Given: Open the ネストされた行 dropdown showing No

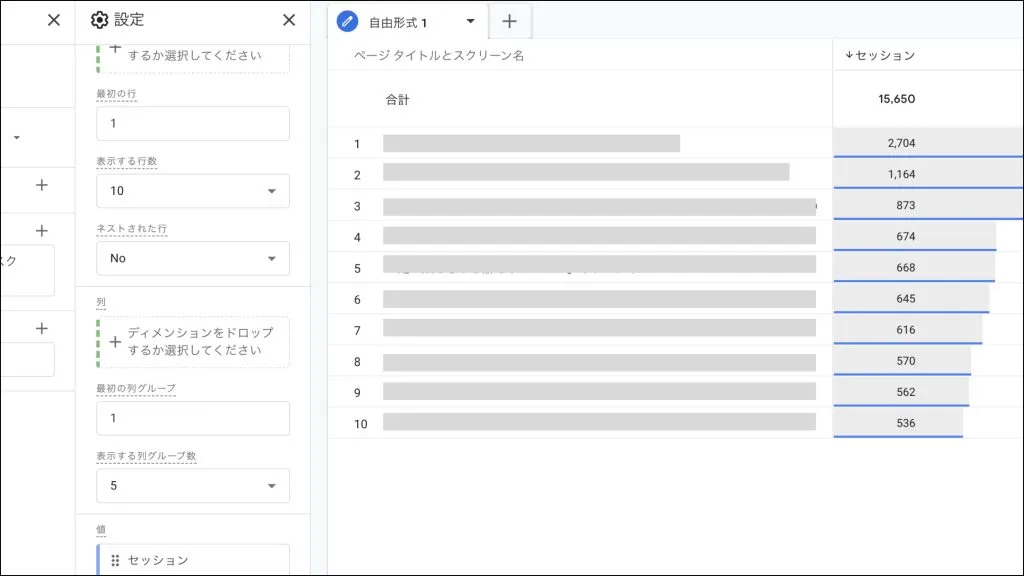Looking at the screenshot, I should 193,258.
